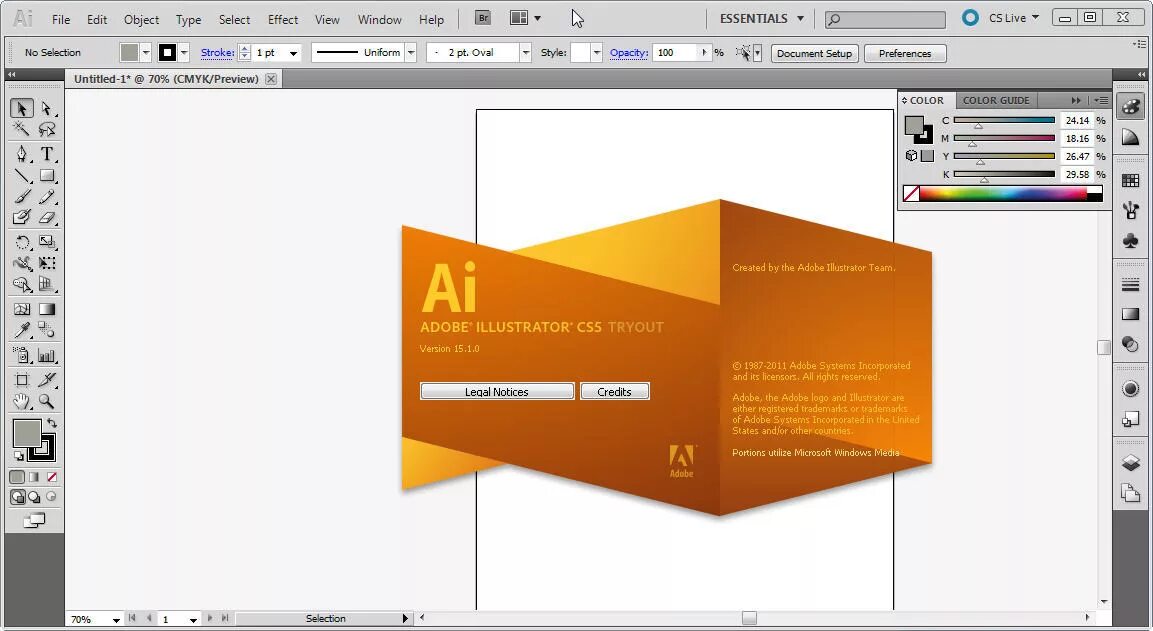
Task: Set paint mode to None in the Tools panel
Action: (51, 477)
